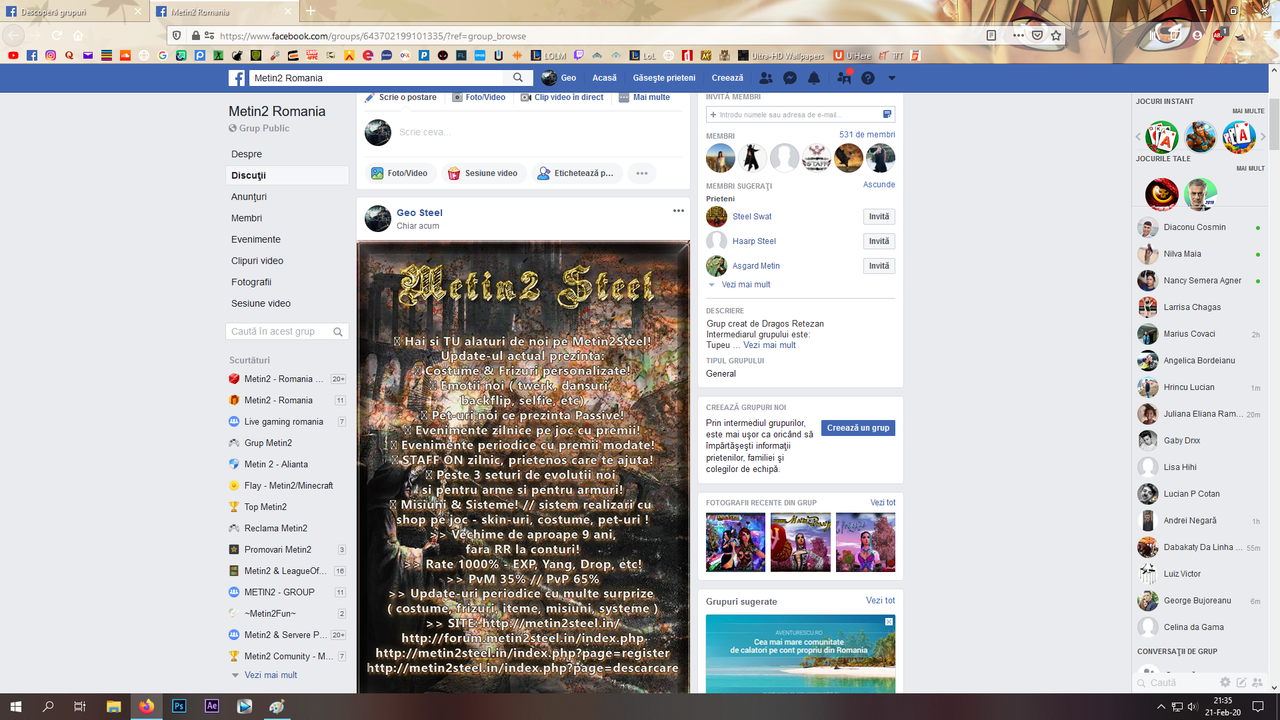Expand Vezi mai mult under suggested members
The height and width of the screenshot is (720, 1280).
coord(745,285)
